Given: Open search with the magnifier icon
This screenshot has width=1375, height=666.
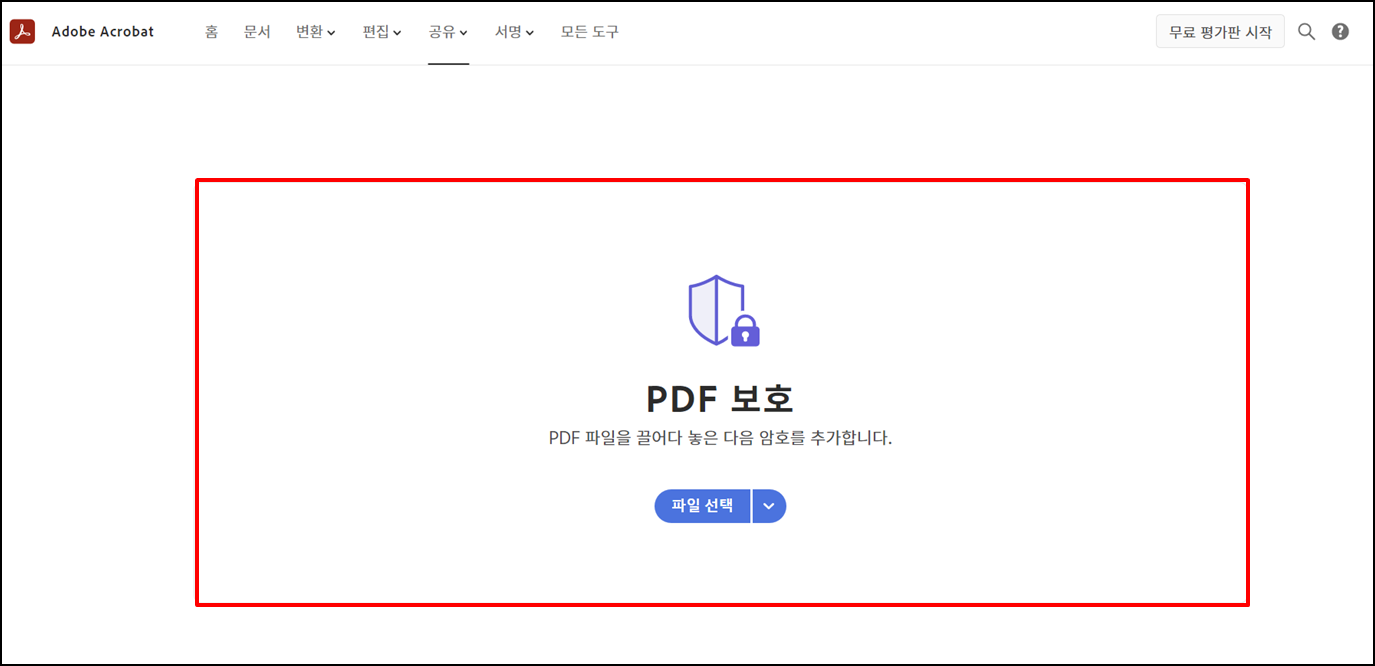Looking at the screenshot, I should (1306, 31).
